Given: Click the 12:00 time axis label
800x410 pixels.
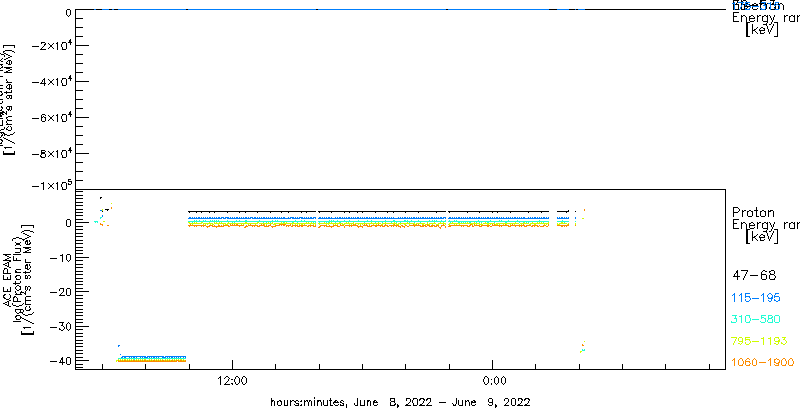Looking at the screenshot, I should tap(233, 381).
